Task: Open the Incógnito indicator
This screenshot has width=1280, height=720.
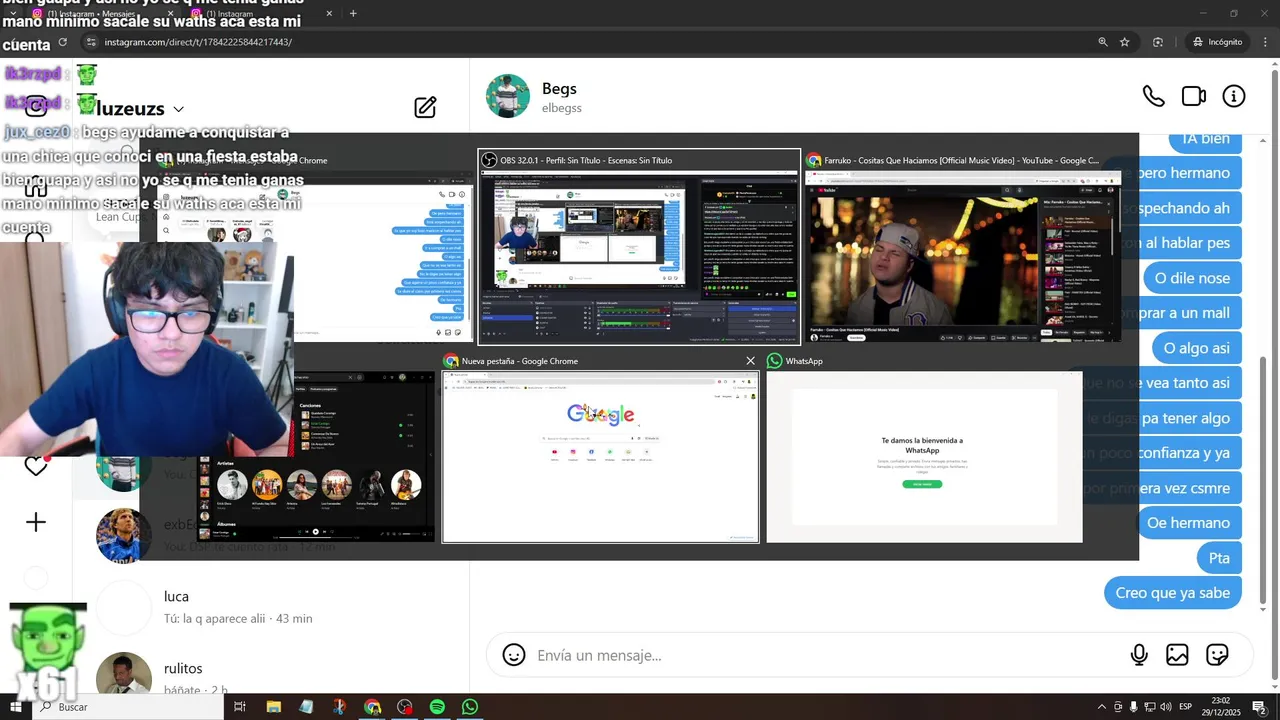Action: 1217,42
